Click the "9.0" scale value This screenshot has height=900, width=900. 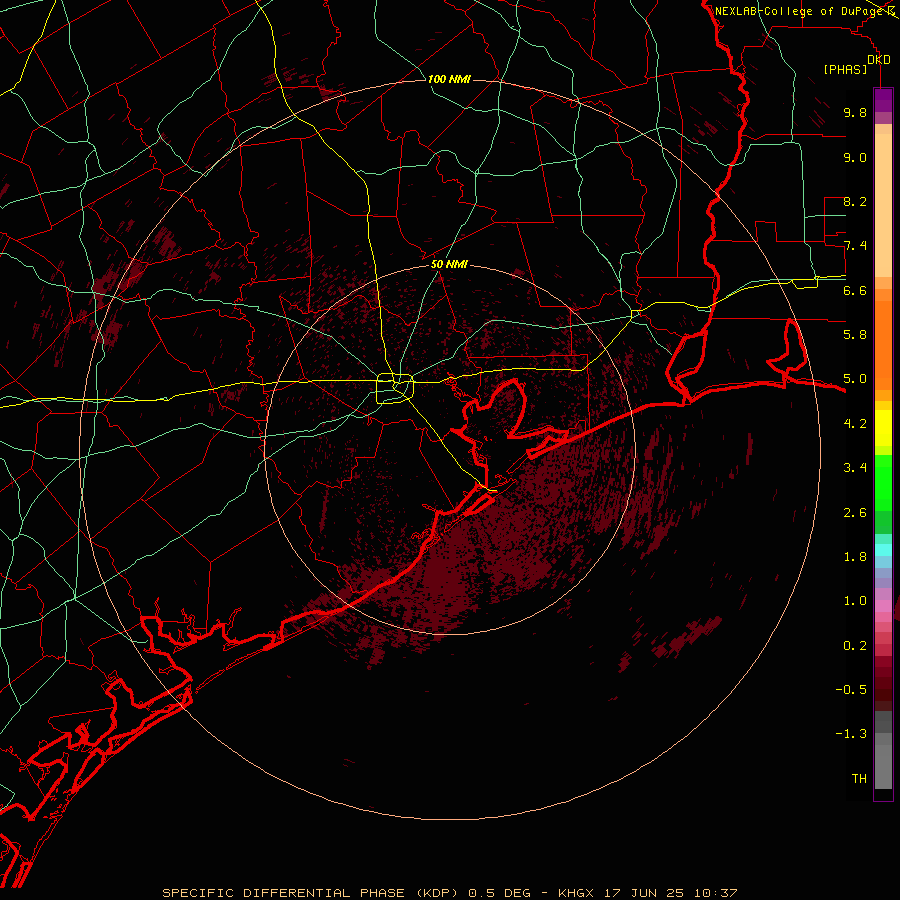[855, 157]
